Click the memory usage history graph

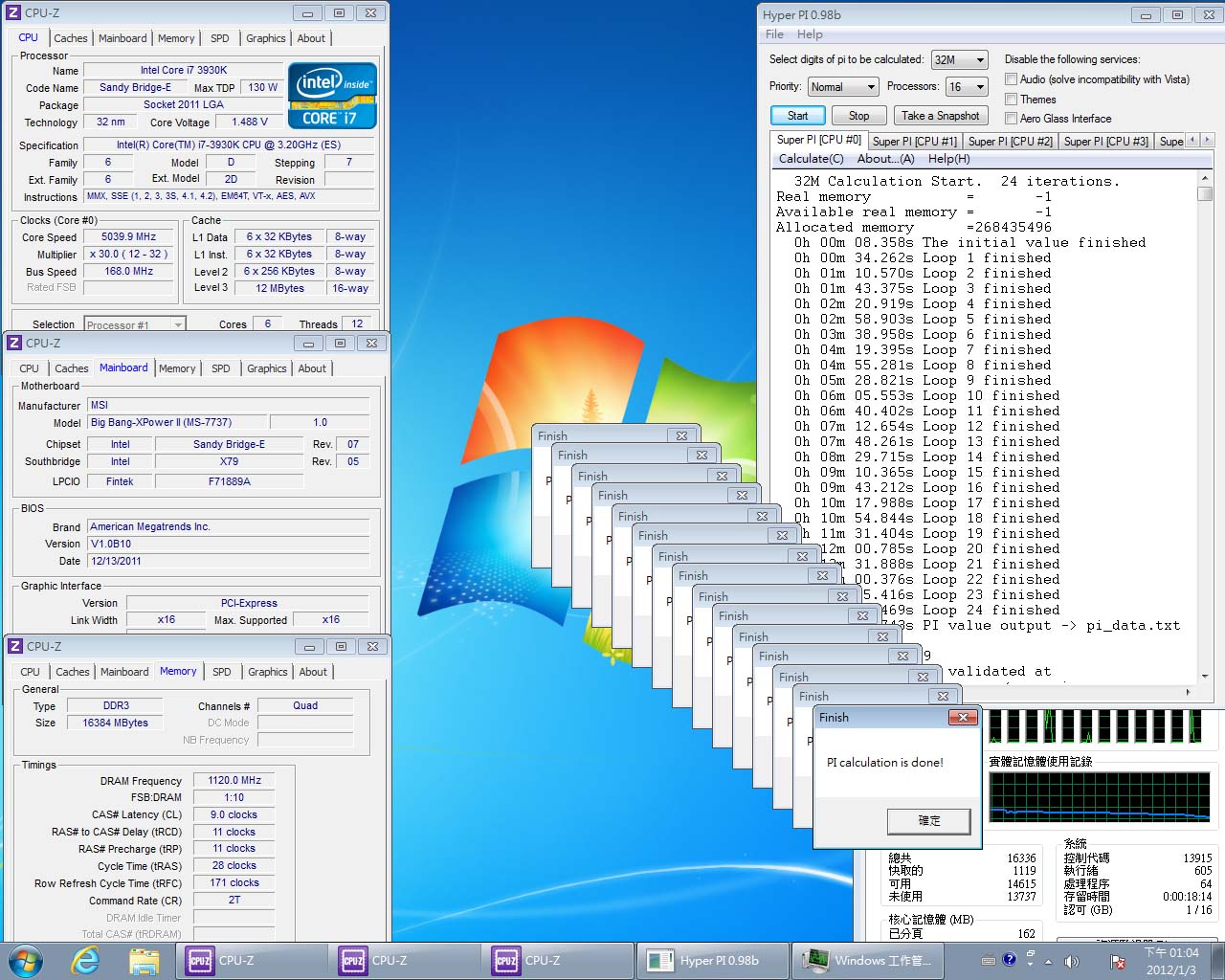[1100, 798]
